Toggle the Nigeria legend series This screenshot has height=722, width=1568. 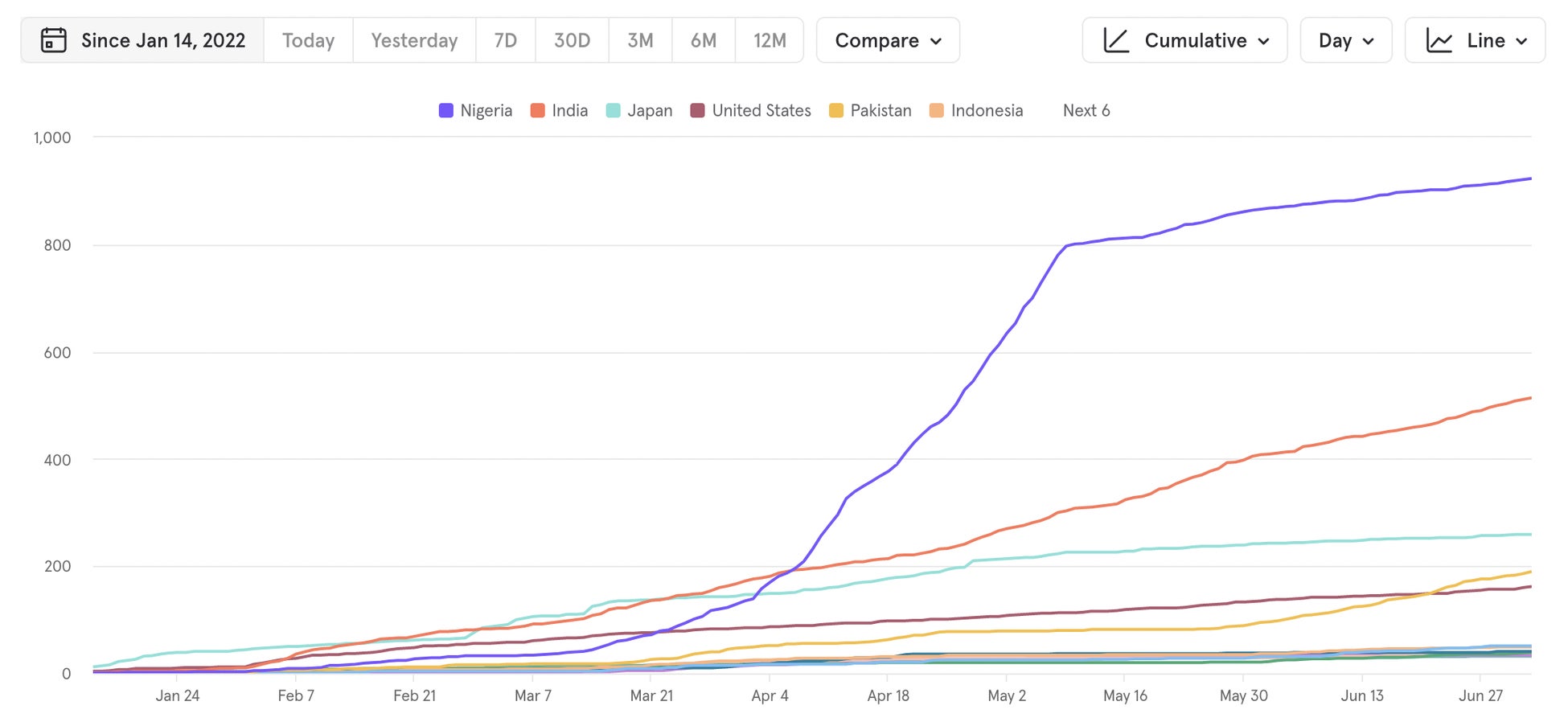[476, 111]
